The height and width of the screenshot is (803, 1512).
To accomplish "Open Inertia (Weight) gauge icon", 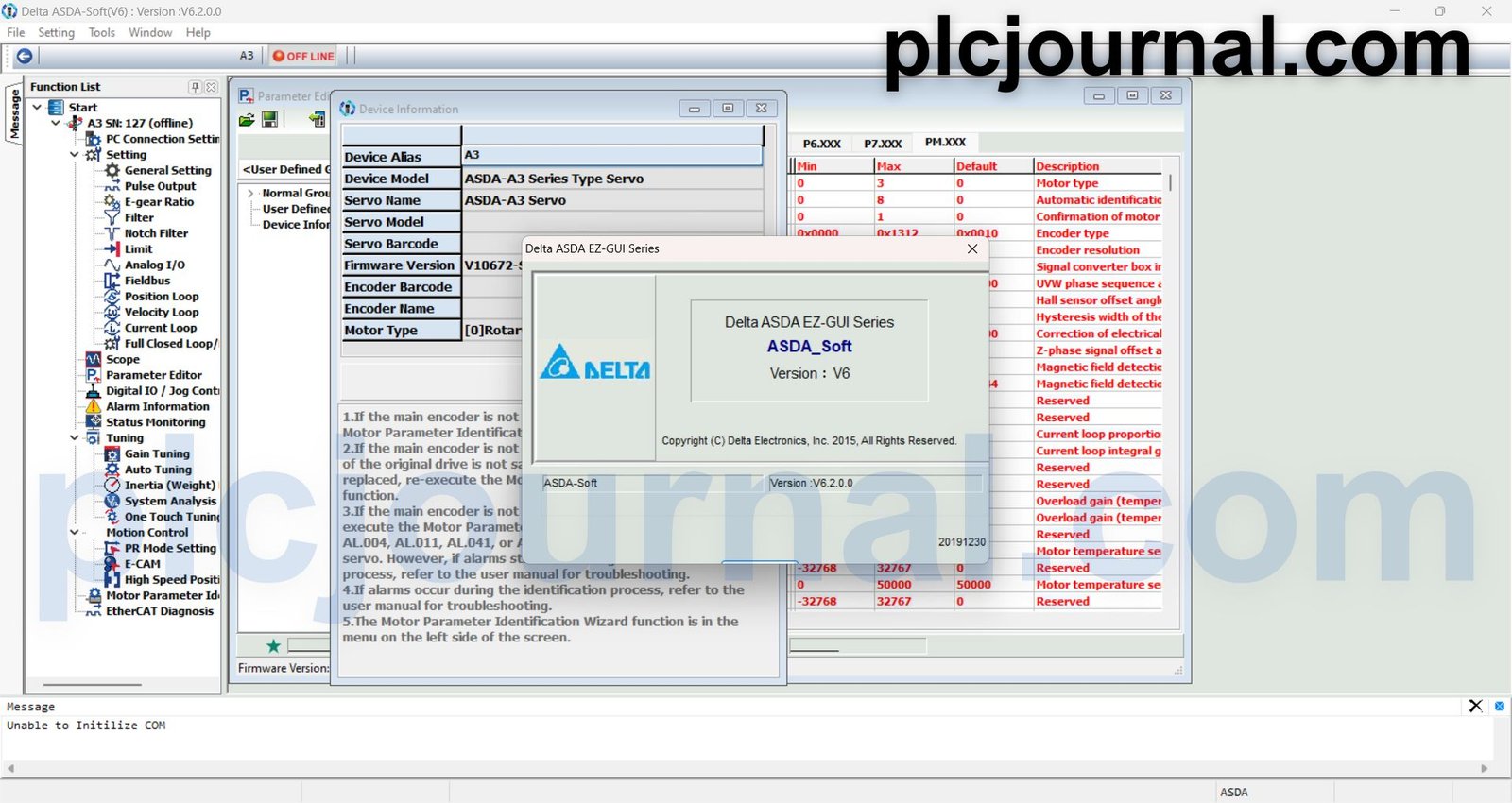I will tap(112, 486).
